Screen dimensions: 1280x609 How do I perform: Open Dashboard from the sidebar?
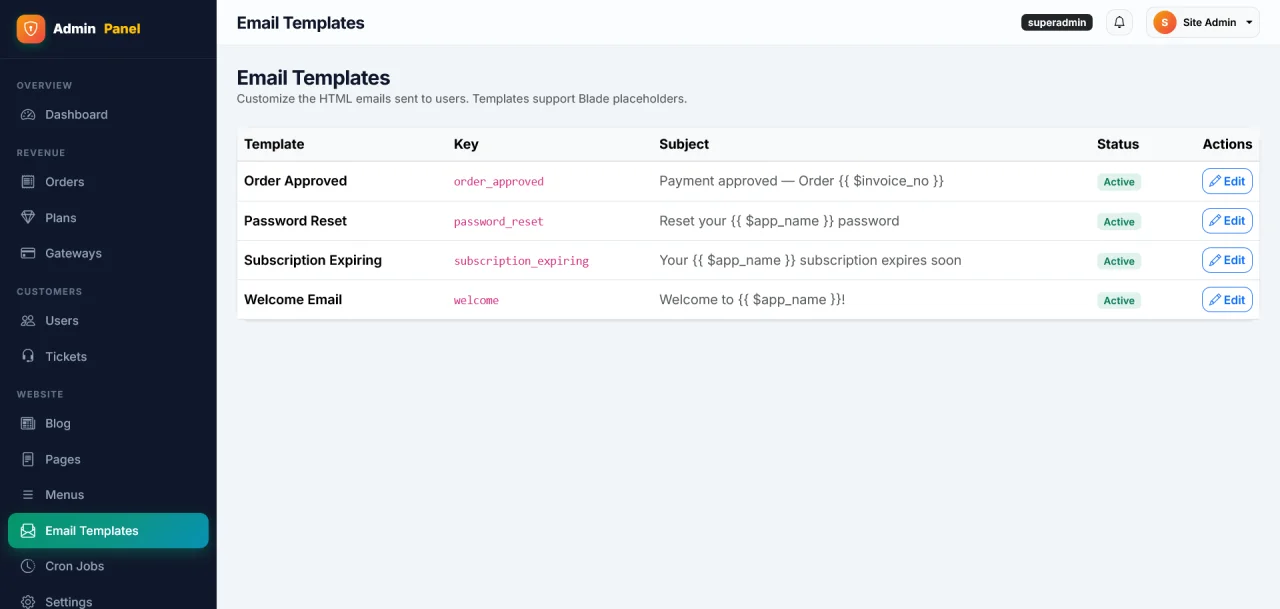108,115
